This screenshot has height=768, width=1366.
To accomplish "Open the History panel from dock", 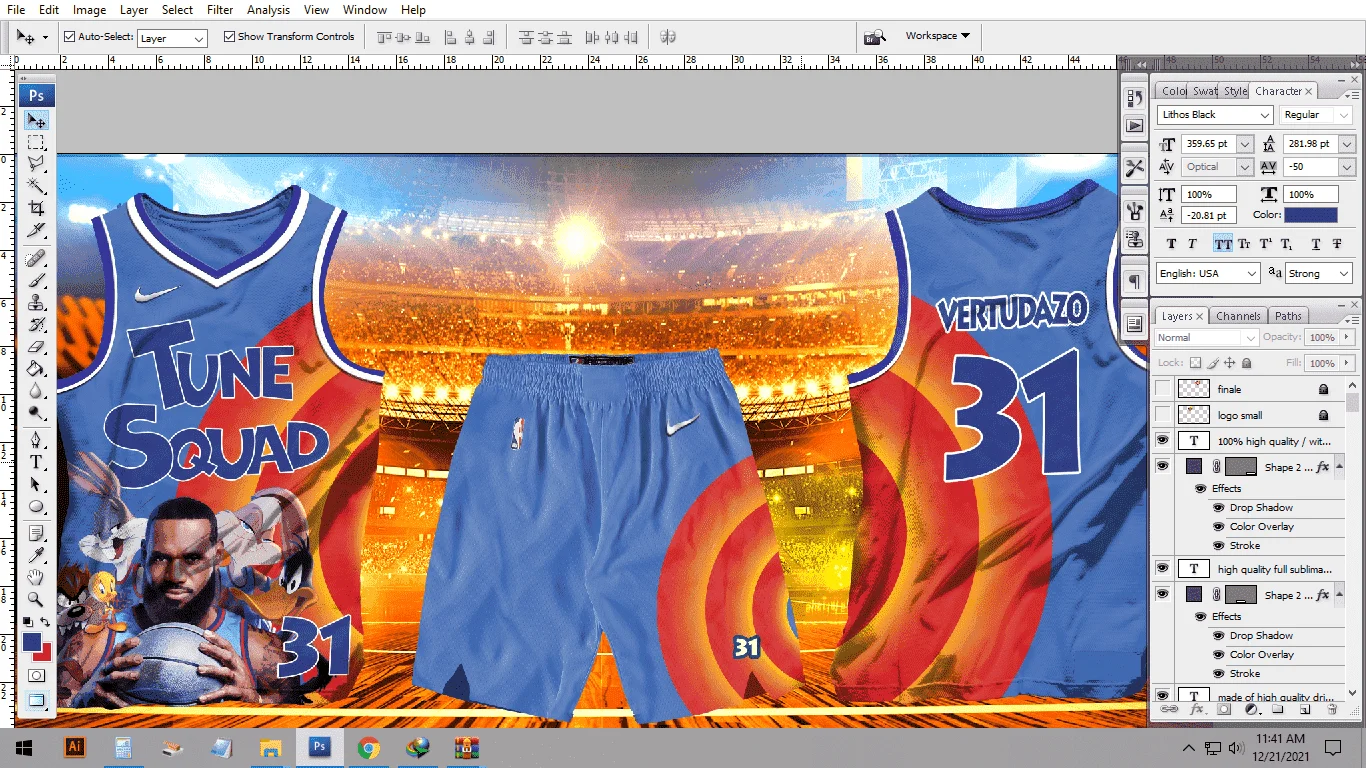I will click(1134, 98).
